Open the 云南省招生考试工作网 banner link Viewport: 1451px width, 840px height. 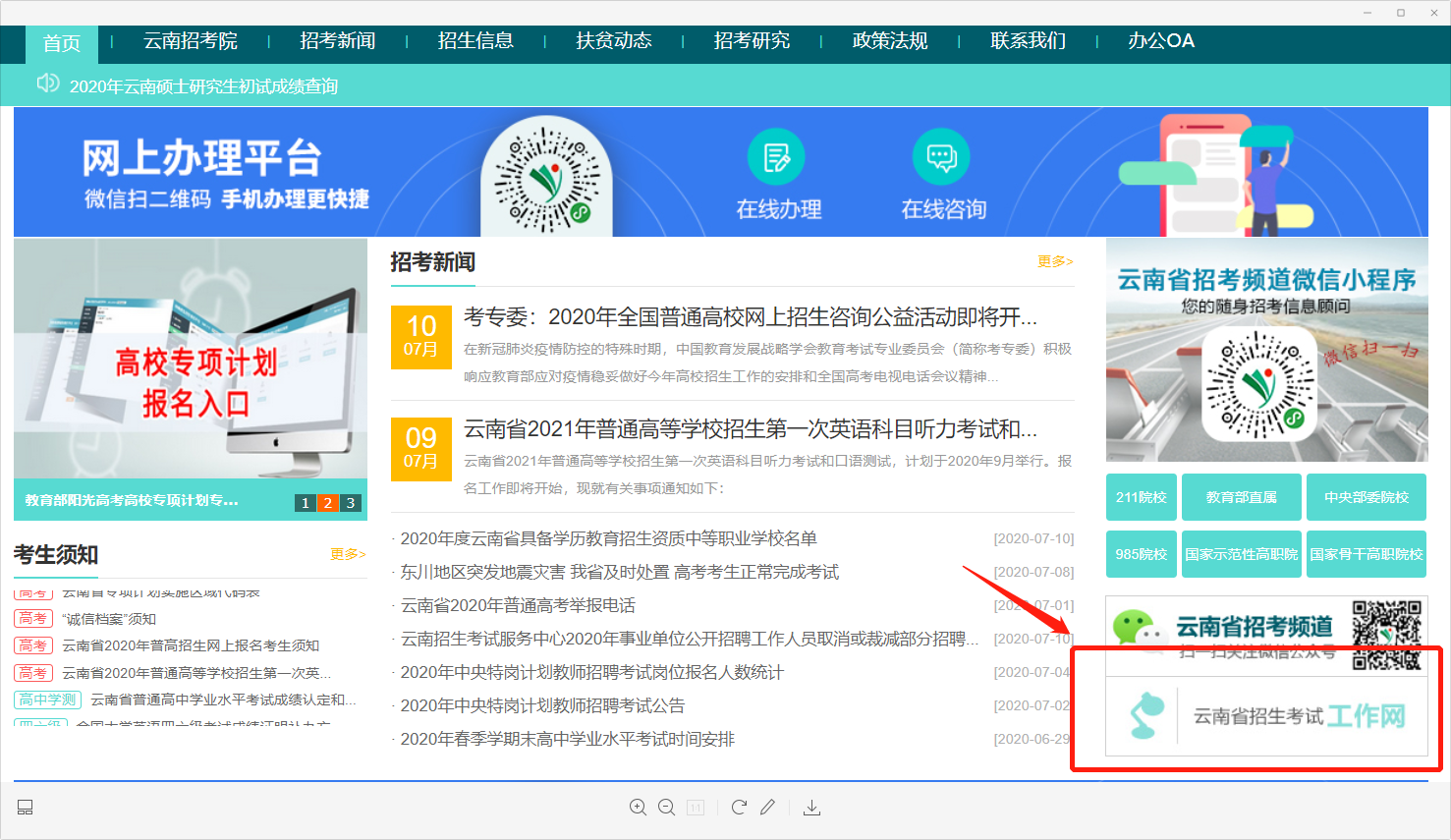click(1267, 716)
